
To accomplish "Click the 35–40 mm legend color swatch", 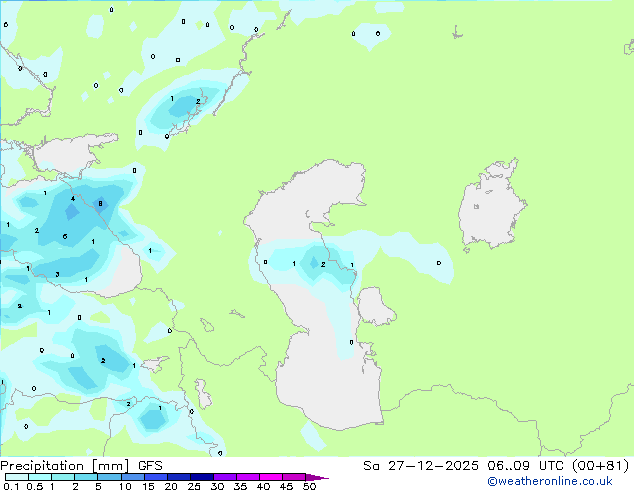I will 248,477.
